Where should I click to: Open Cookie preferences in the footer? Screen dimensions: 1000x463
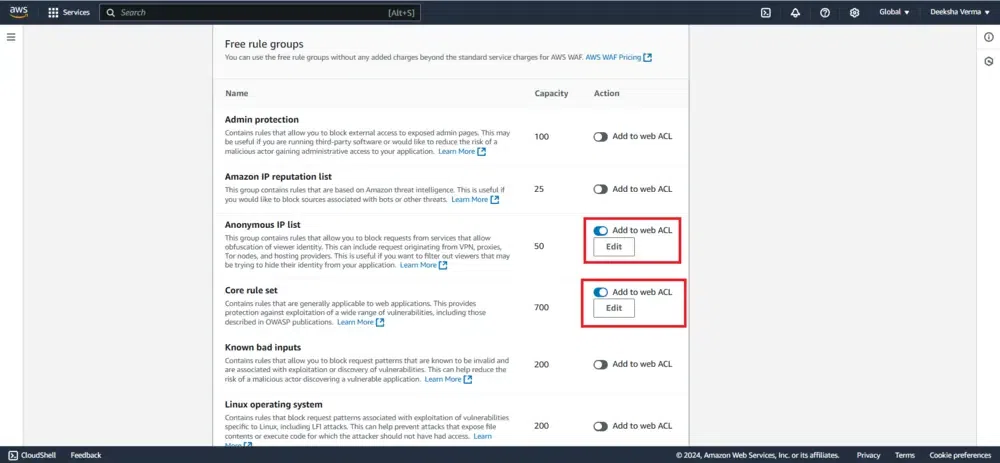[960, 455]
